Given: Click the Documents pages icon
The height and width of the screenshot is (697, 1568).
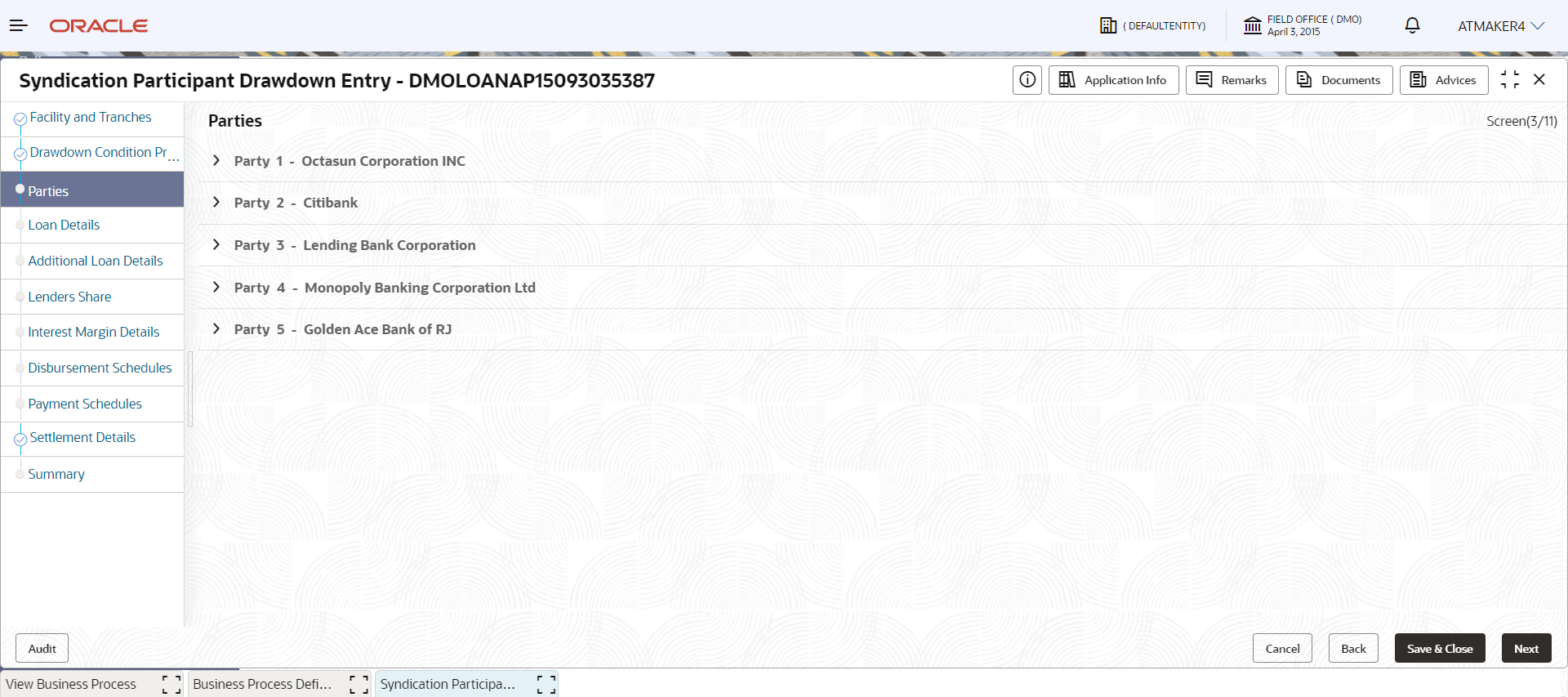Looking at the screenshot, I should 1304,79.
